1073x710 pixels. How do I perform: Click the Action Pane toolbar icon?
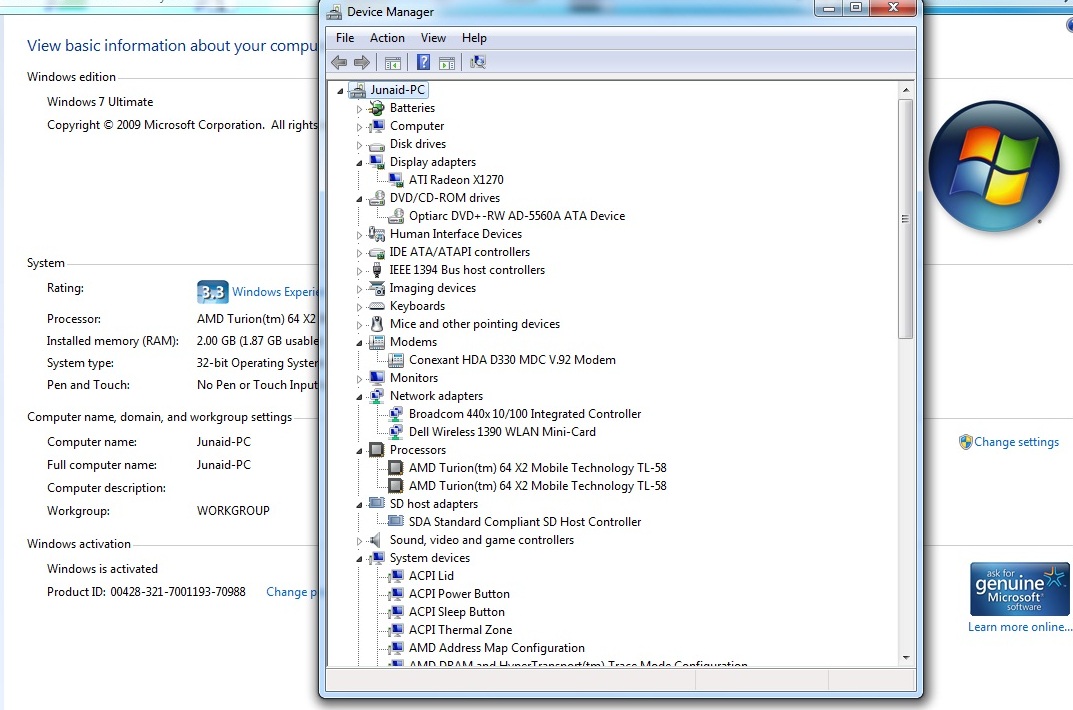(x=447, y=62)
